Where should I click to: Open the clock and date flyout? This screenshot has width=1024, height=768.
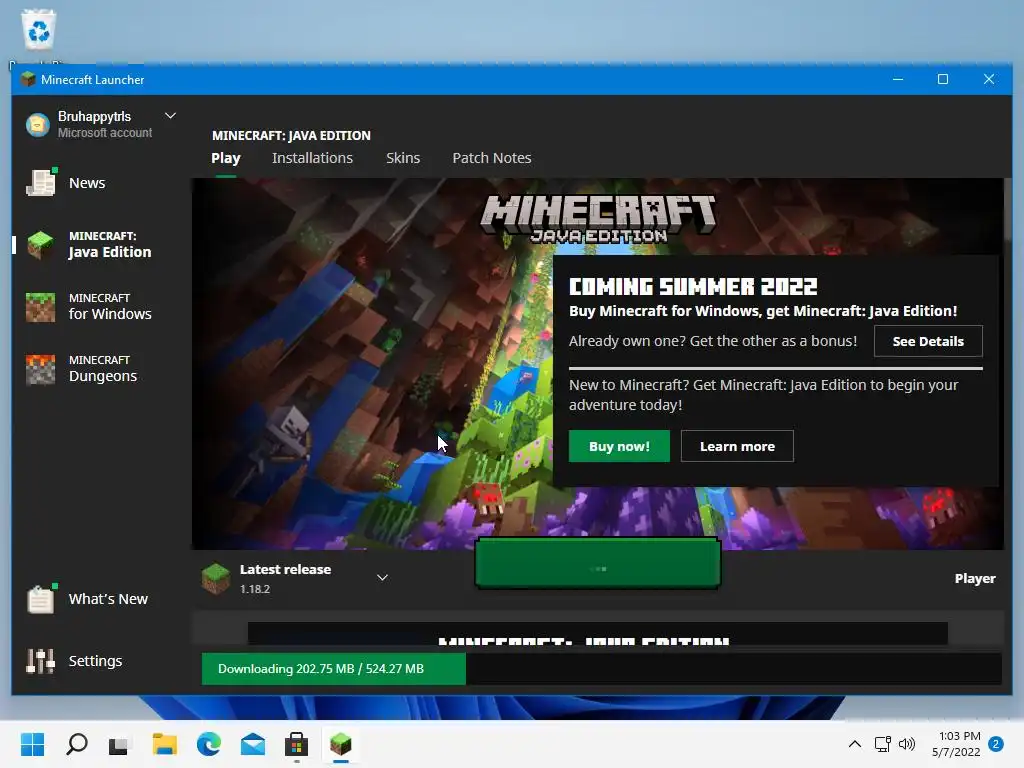(956, 744)
